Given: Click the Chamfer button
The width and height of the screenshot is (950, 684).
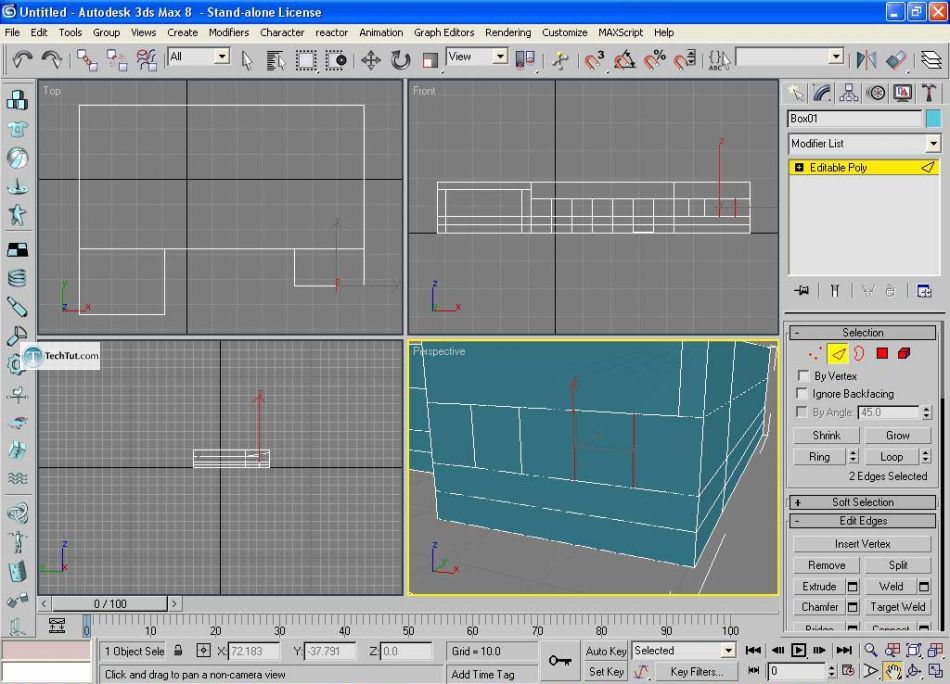Looking at the screenshot, I should (x=819, y=607).
